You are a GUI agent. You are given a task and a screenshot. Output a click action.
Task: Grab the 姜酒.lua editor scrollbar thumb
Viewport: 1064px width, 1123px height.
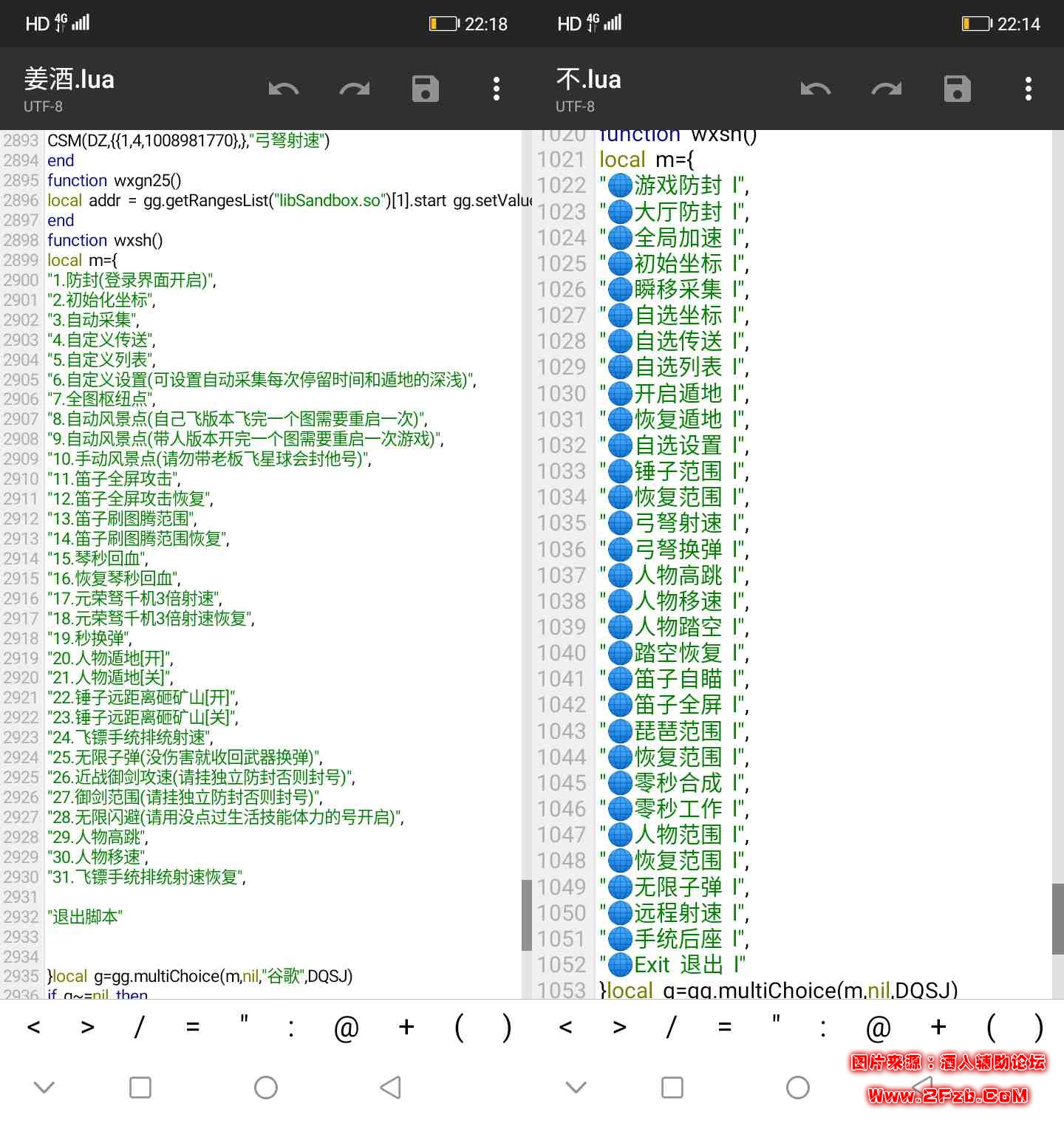[x=527, y=915]
